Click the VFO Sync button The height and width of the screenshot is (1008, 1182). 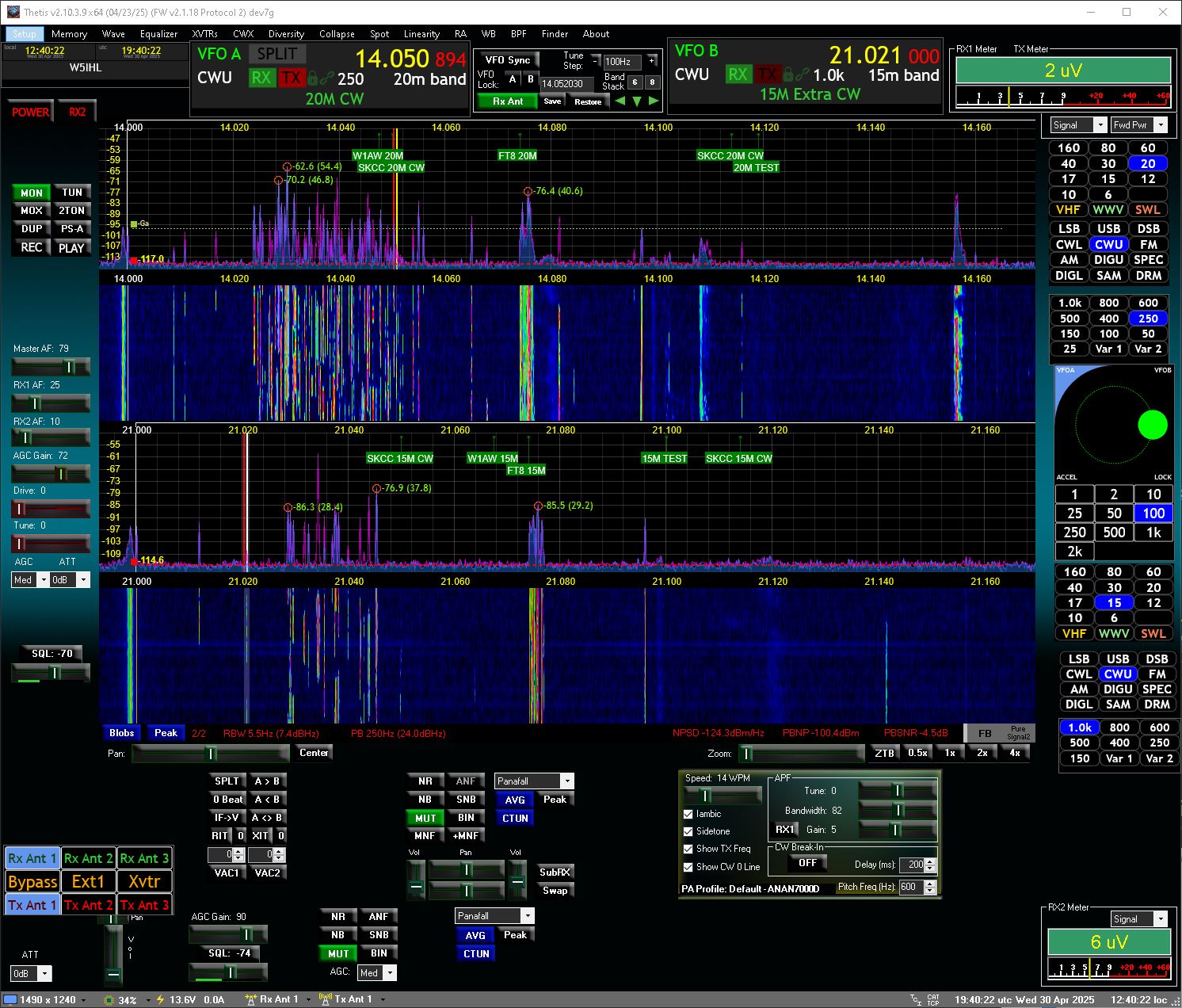507,60
